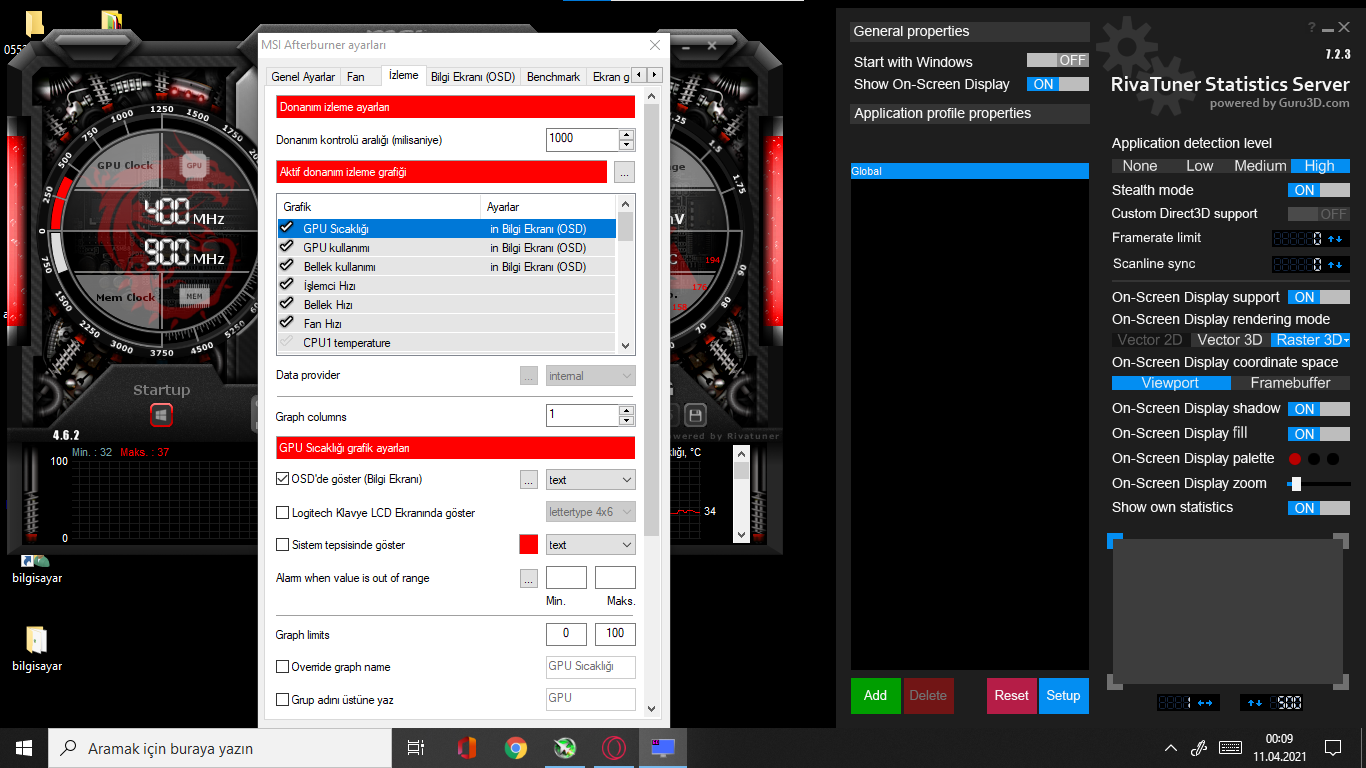Open the Windows Start menu
1366x768 pixels.
click(x=24, y=748)
